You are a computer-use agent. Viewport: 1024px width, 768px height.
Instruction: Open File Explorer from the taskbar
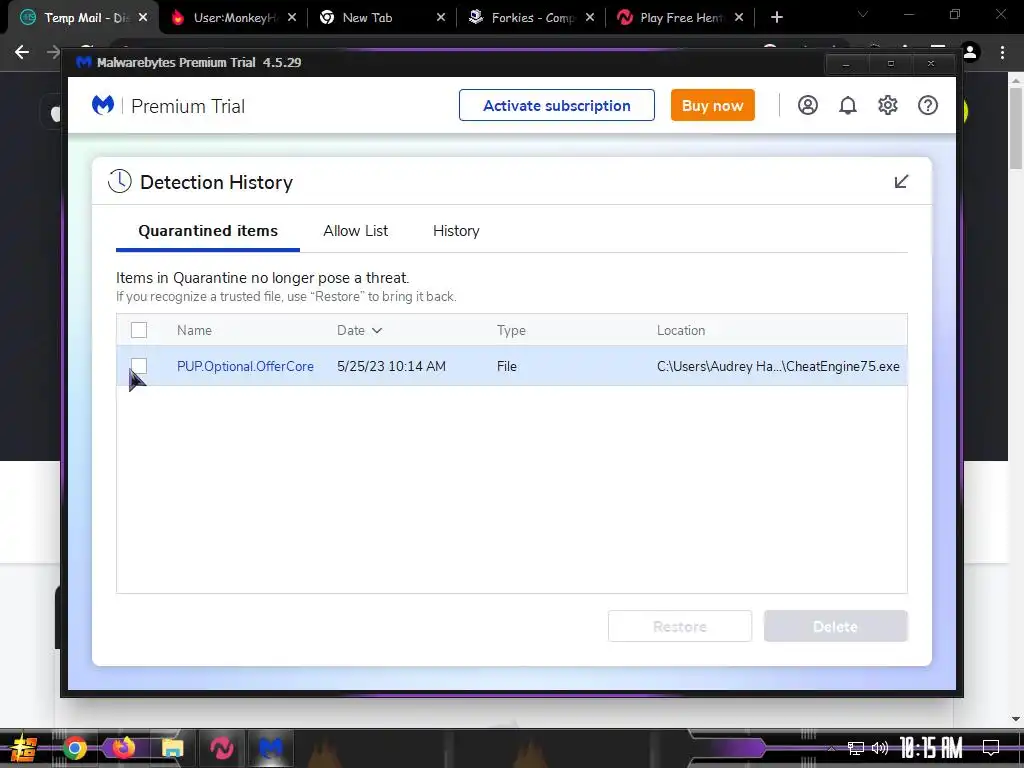tap(172, 748)
